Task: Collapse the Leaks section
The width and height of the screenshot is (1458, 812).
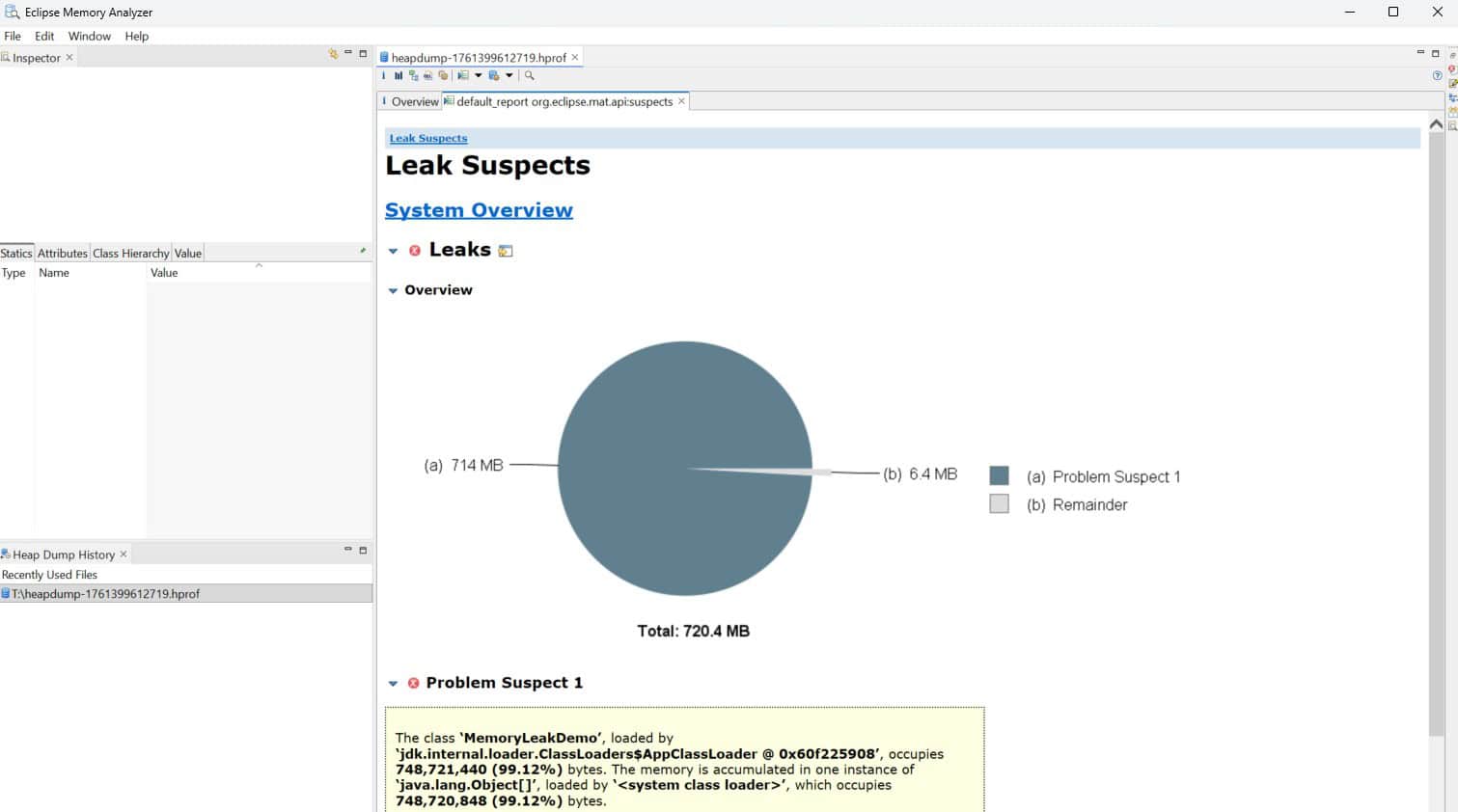Action: point(393,250)
